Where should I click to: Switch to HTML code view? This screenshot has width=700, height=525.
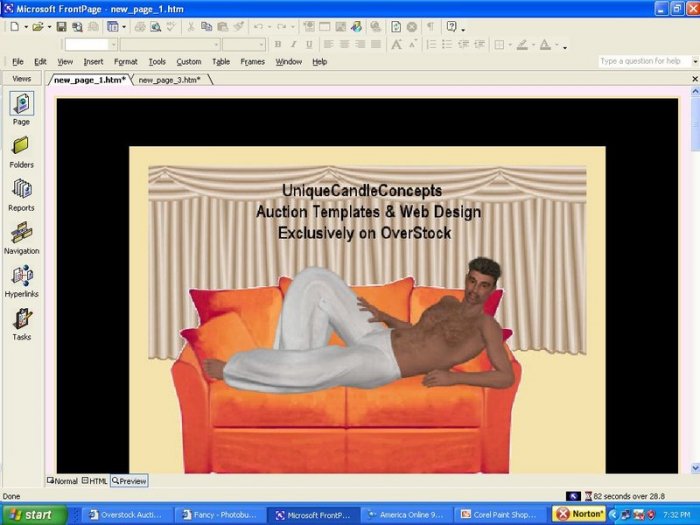94,481
